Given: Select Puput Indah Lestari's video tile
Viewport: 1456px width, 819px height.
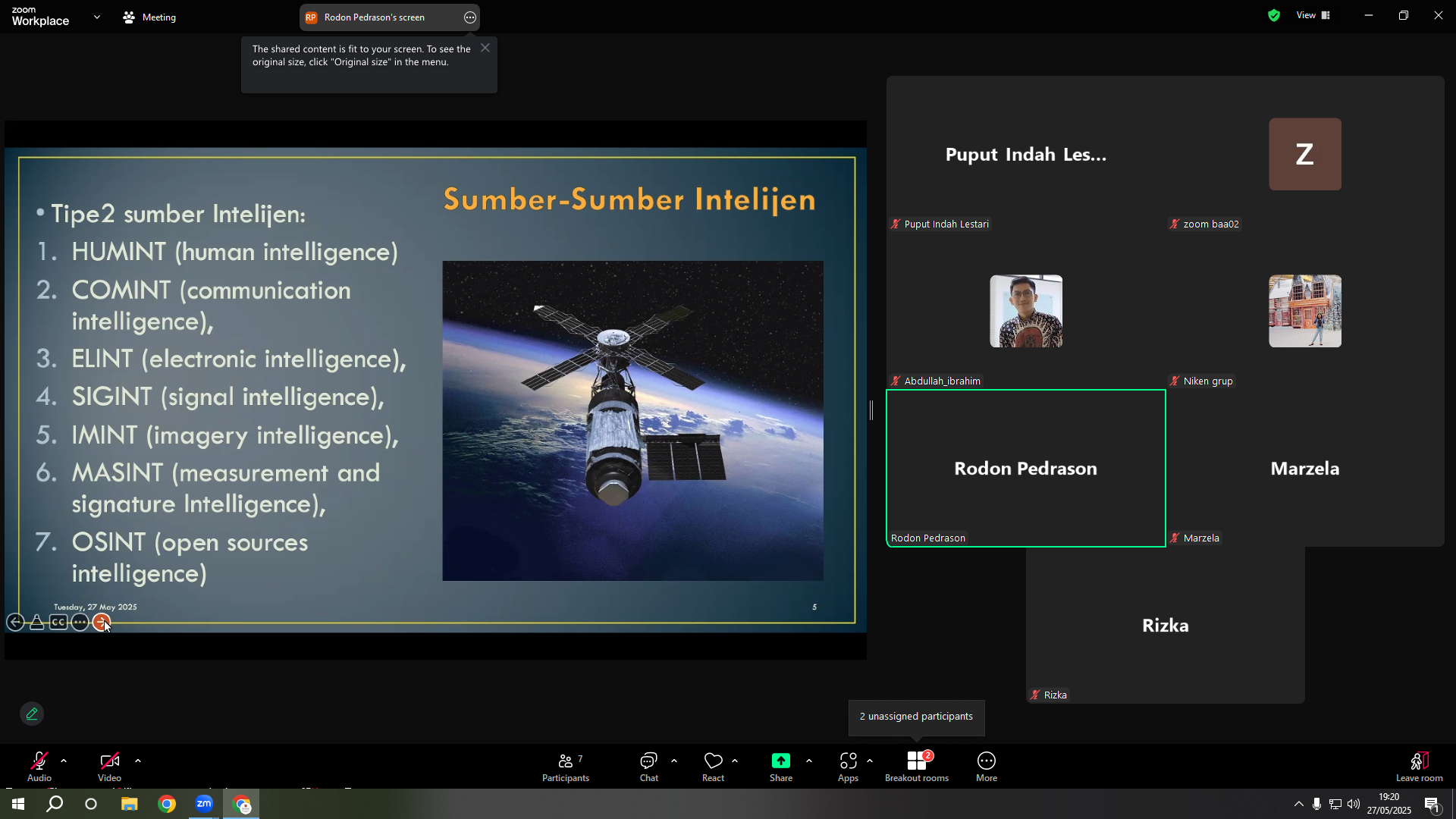Looking at the screenshot, I should point(1026,154).
